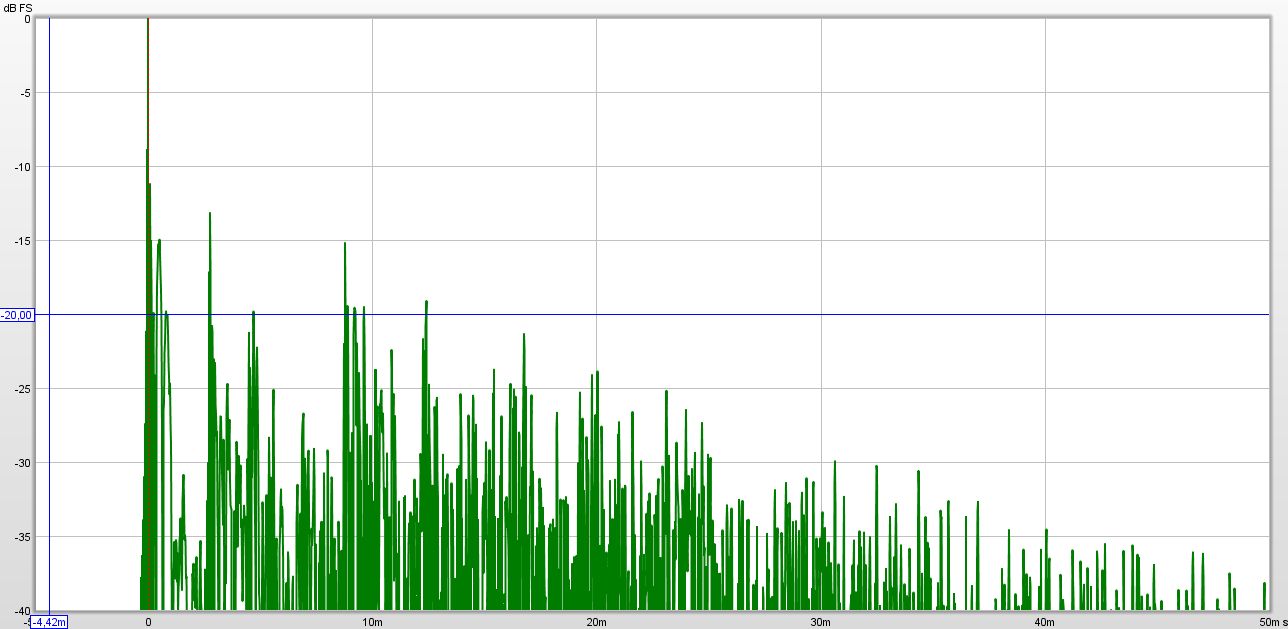Click the vertical blue time cursor line
This screenshot has width=1288, height=629.
point(49,314)
